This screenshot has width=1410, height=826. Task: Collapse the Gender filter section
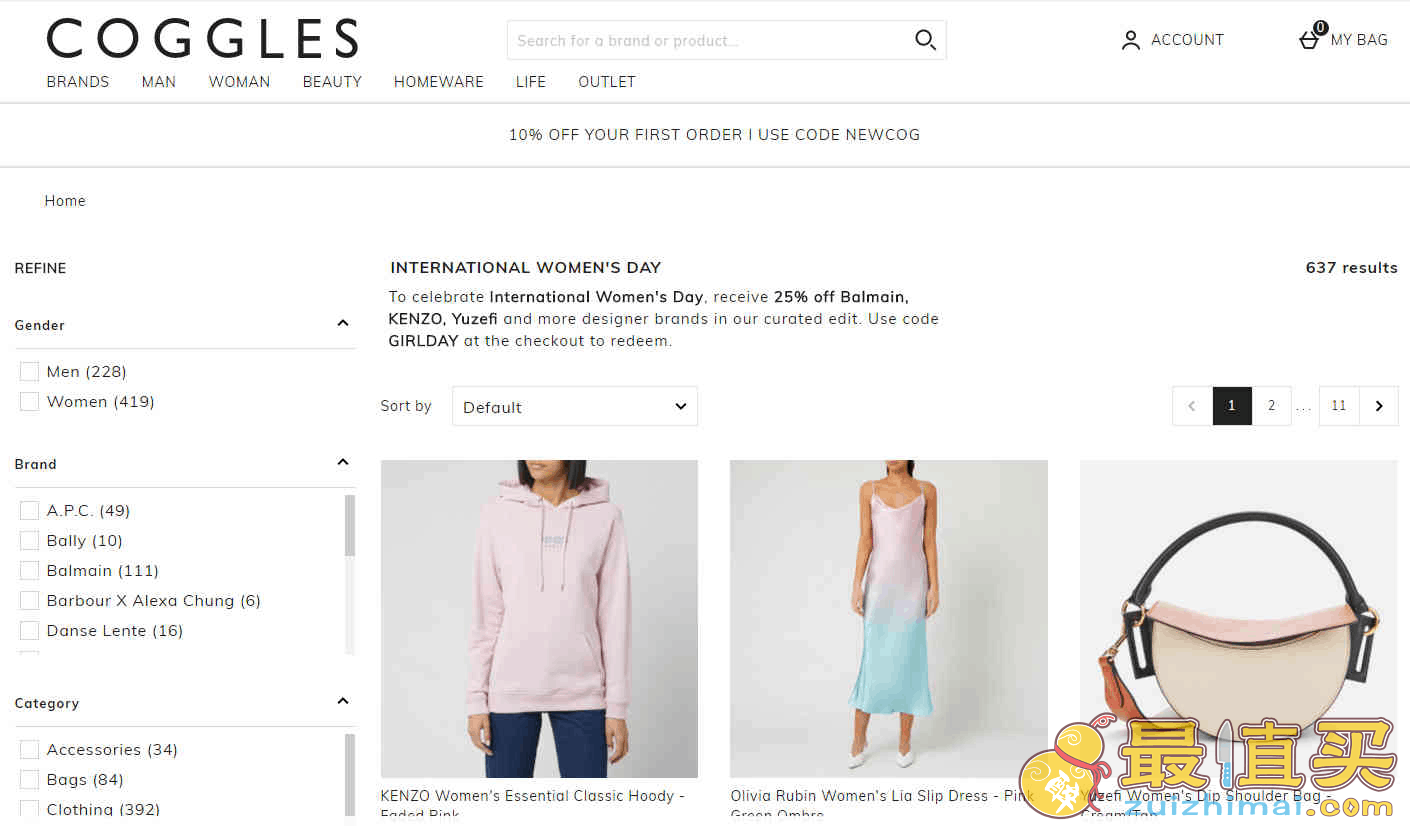point(343,323)
